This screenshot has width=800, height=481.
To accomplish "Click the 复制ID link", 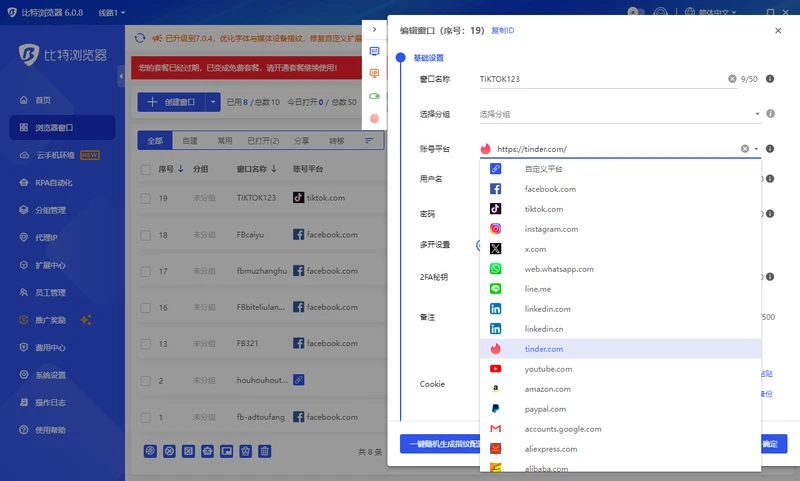I will (503, 31).
